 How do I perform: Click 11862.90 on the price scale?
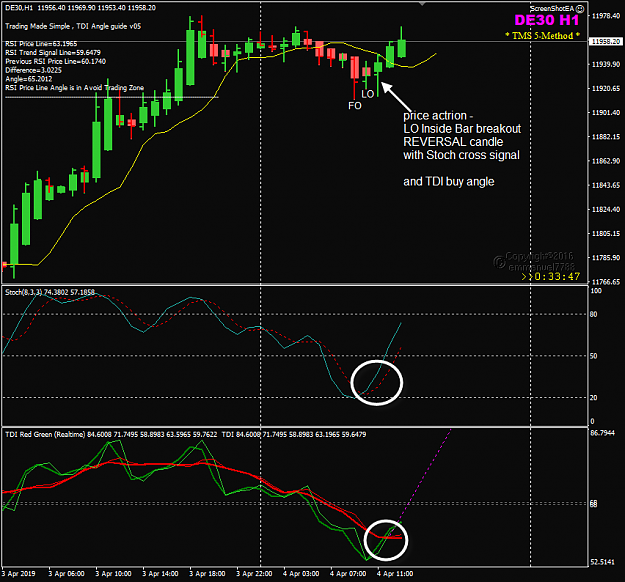[x=606, y=161]
